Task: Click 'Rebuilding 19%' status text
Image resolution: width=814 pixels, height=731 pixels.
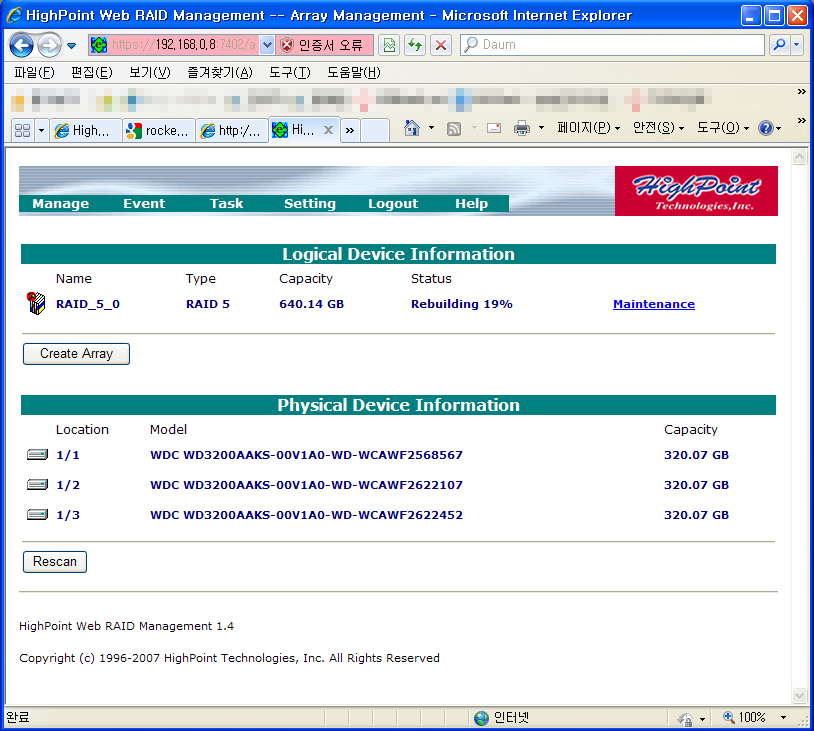Action: pos(462,304)
